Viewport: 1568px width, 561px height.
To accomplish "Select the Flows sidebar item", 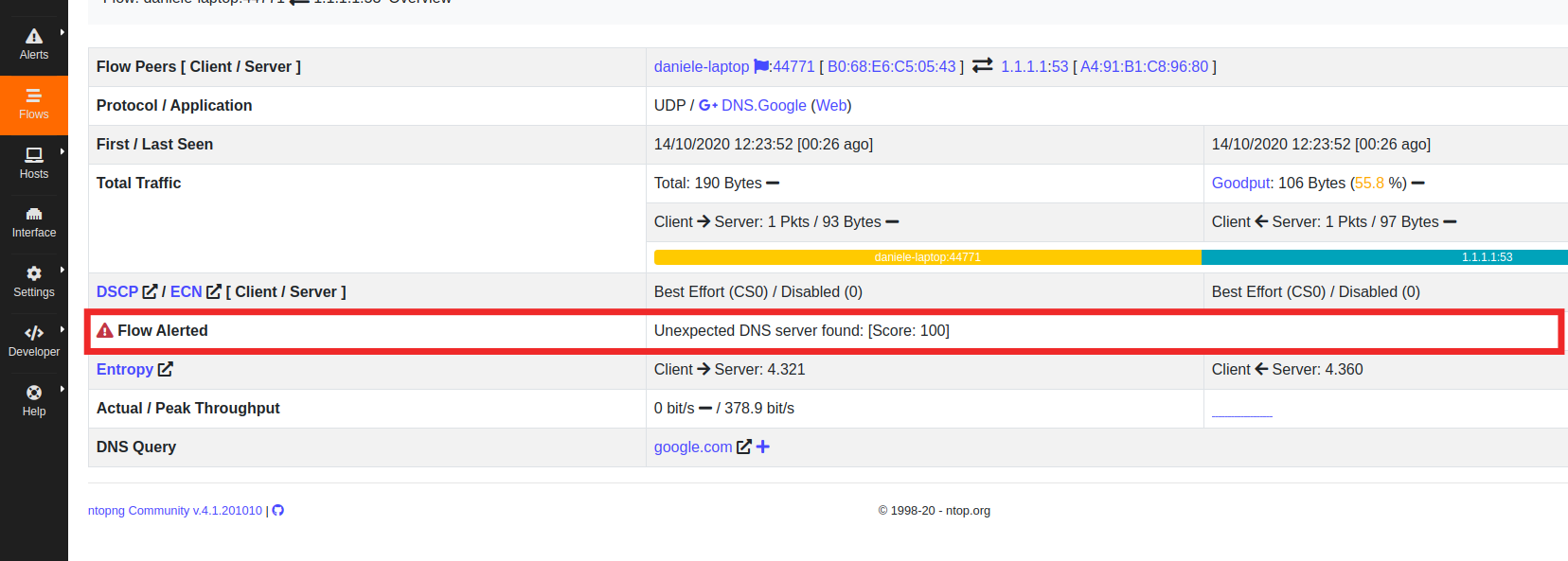I will [x=34, y=104].
